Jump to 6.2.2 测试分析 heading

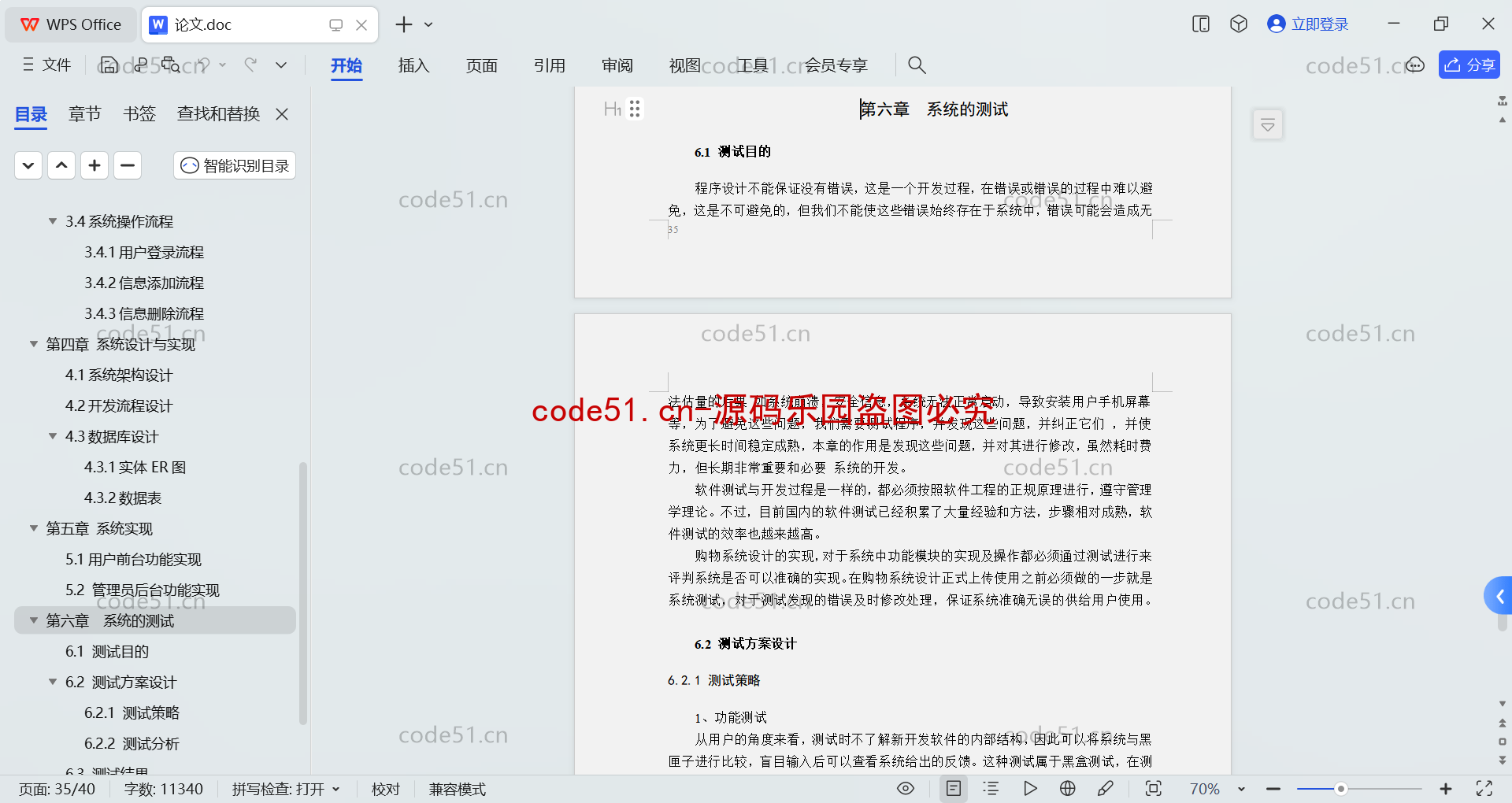[132, 743]
